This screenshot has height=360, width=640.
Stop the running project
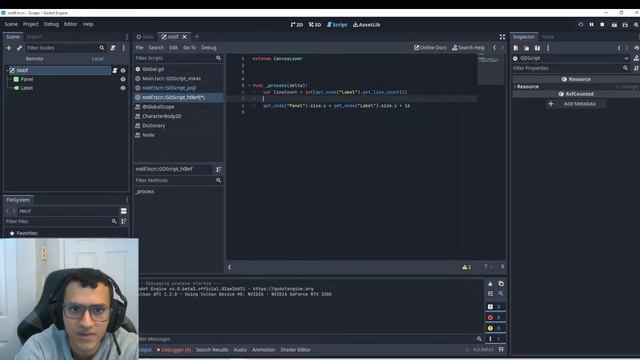[602, 24]
